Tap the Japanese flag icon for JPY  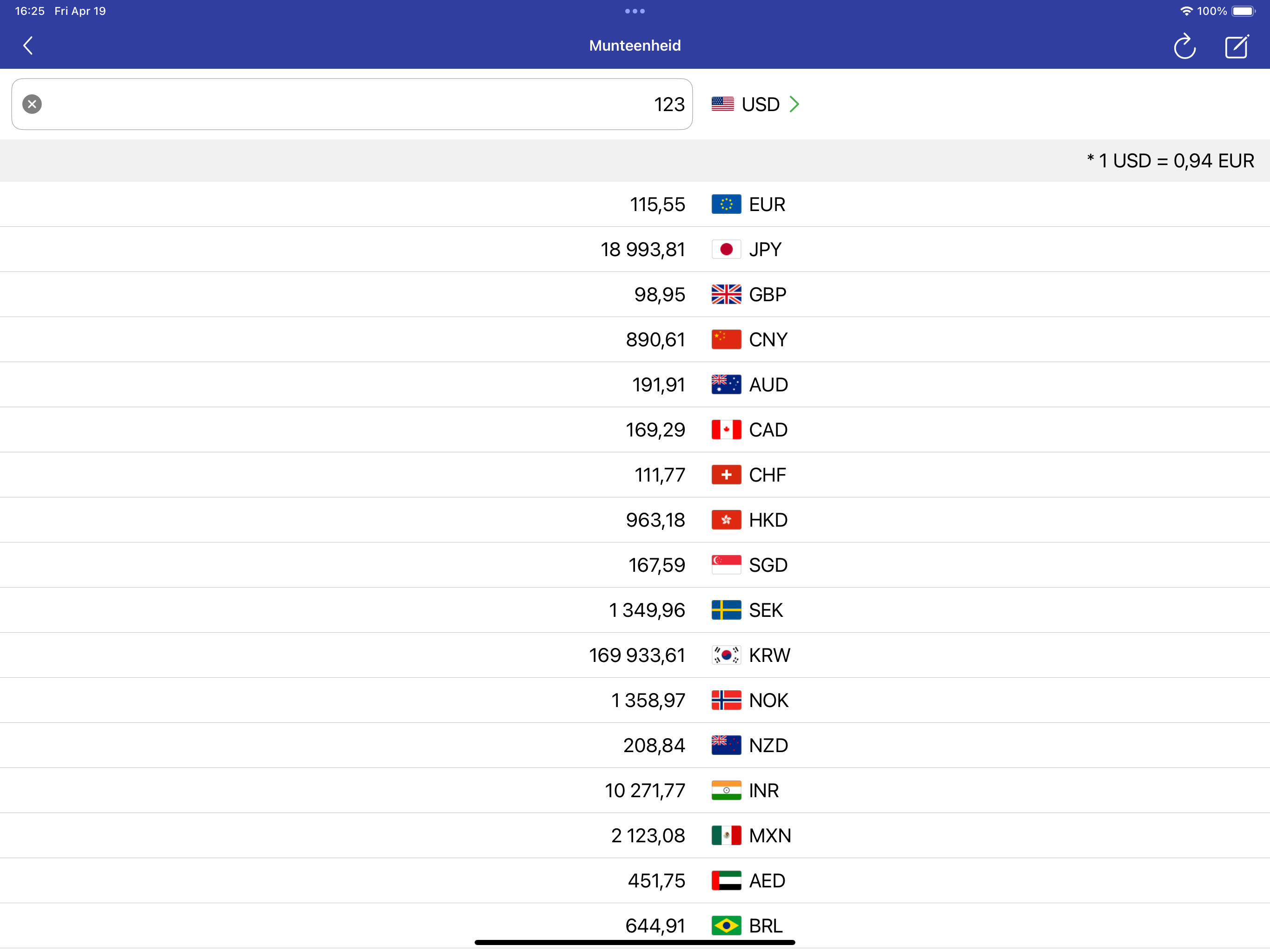coord(726,249)
